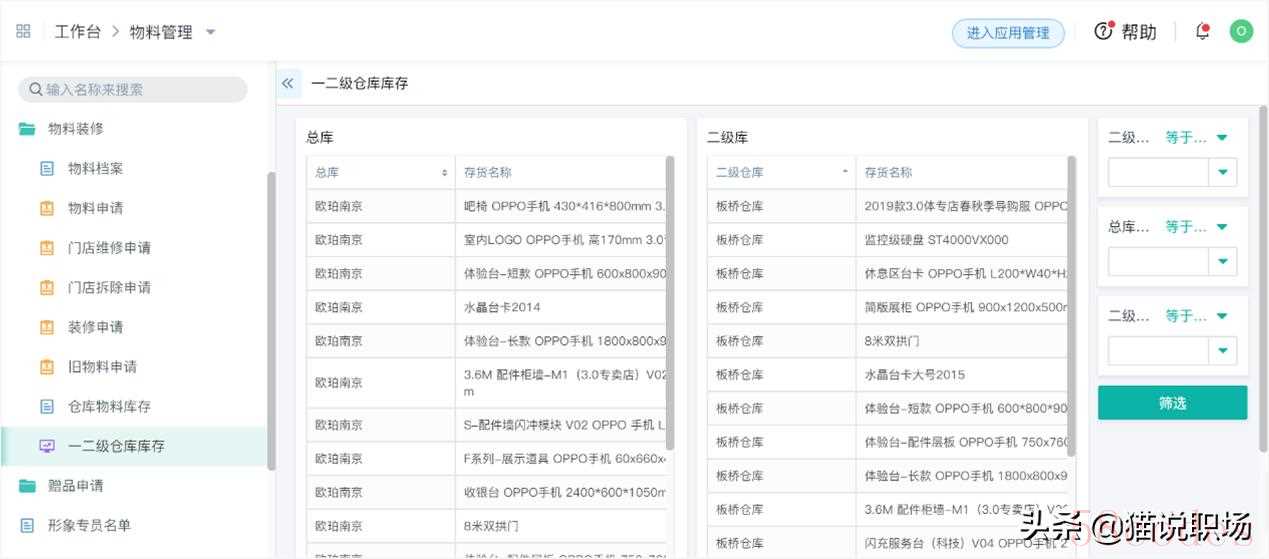The height and width of the screenshot is (559, 1269).
Task: Click the 旧物料申请 form icon
Action: click(x=47, y=366)
